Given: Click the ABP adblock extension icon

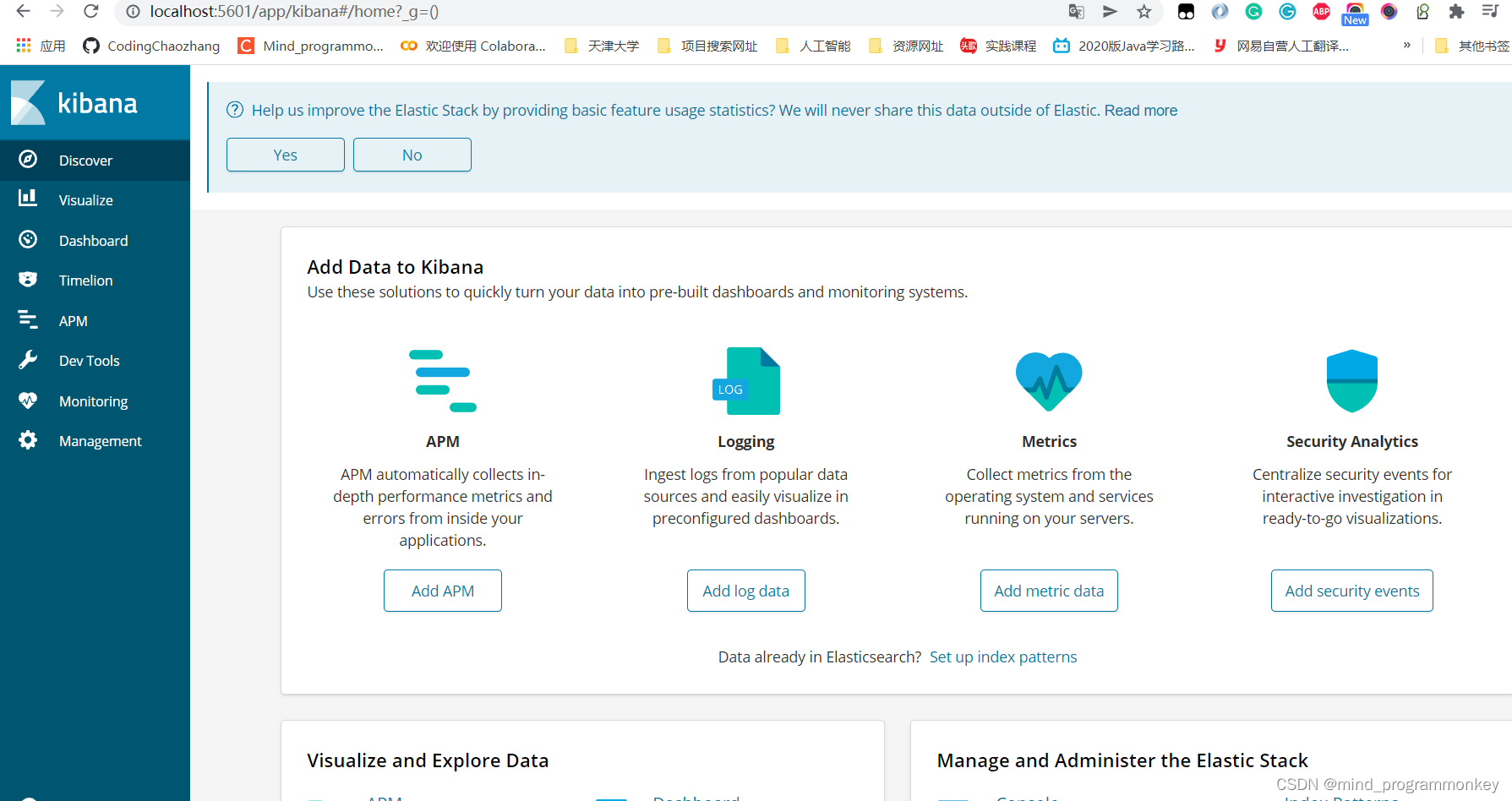Looking at the screenshot, I should (x=1321, y=11).
